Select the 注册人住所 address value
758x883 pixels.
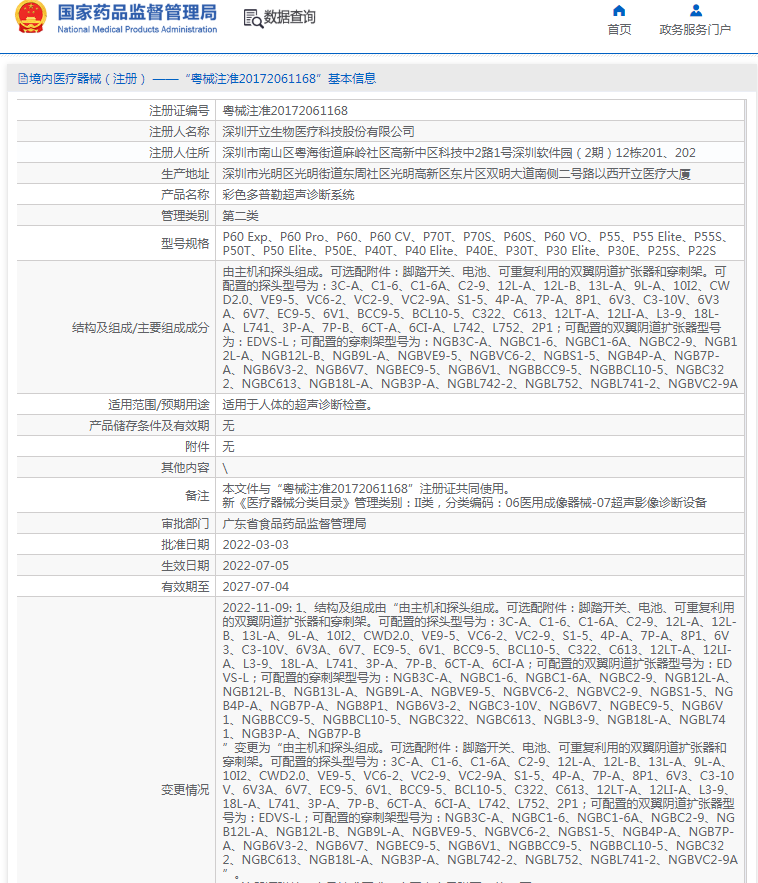tap(459, 153)
